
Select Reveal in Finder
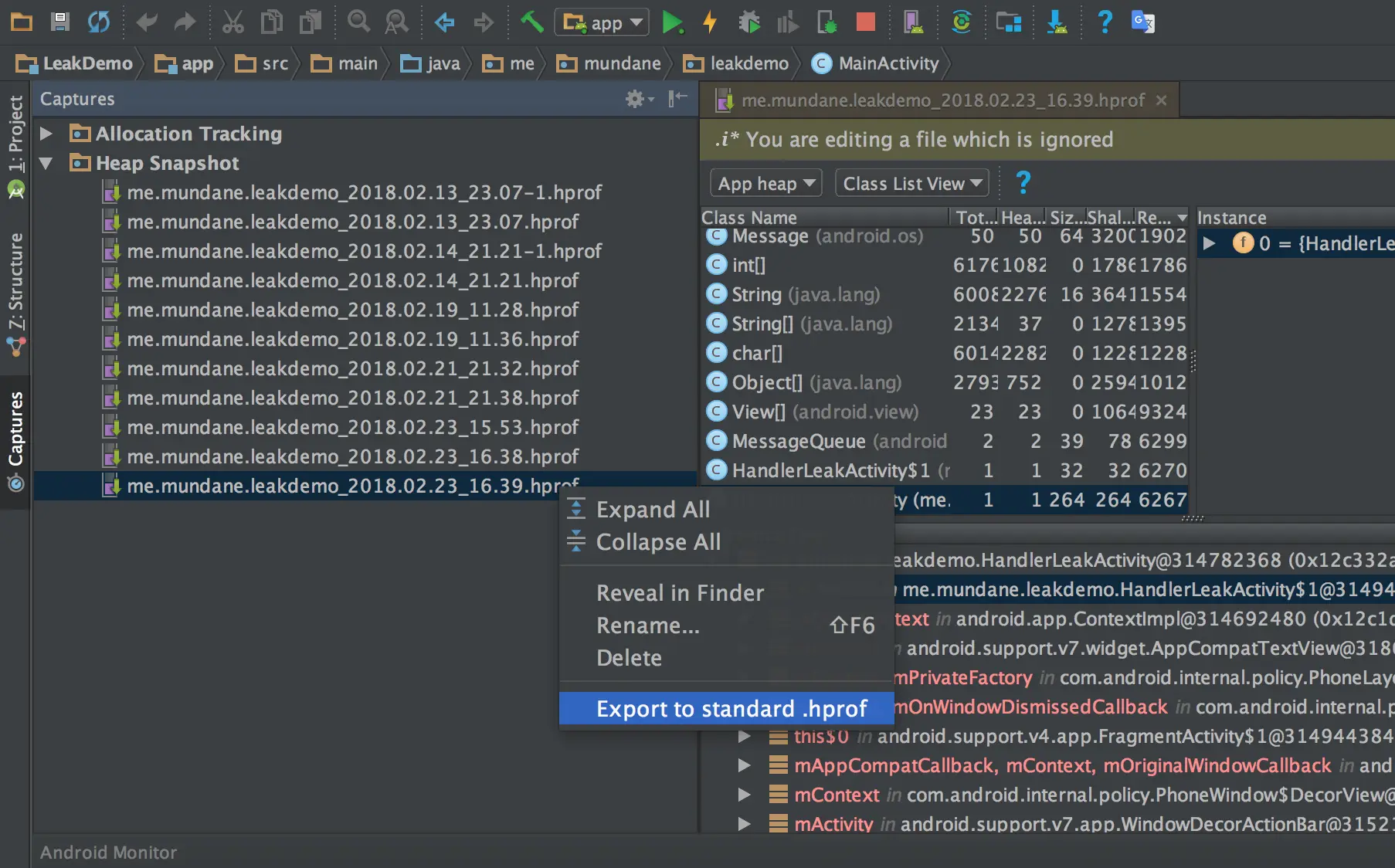tap(726, 593)
